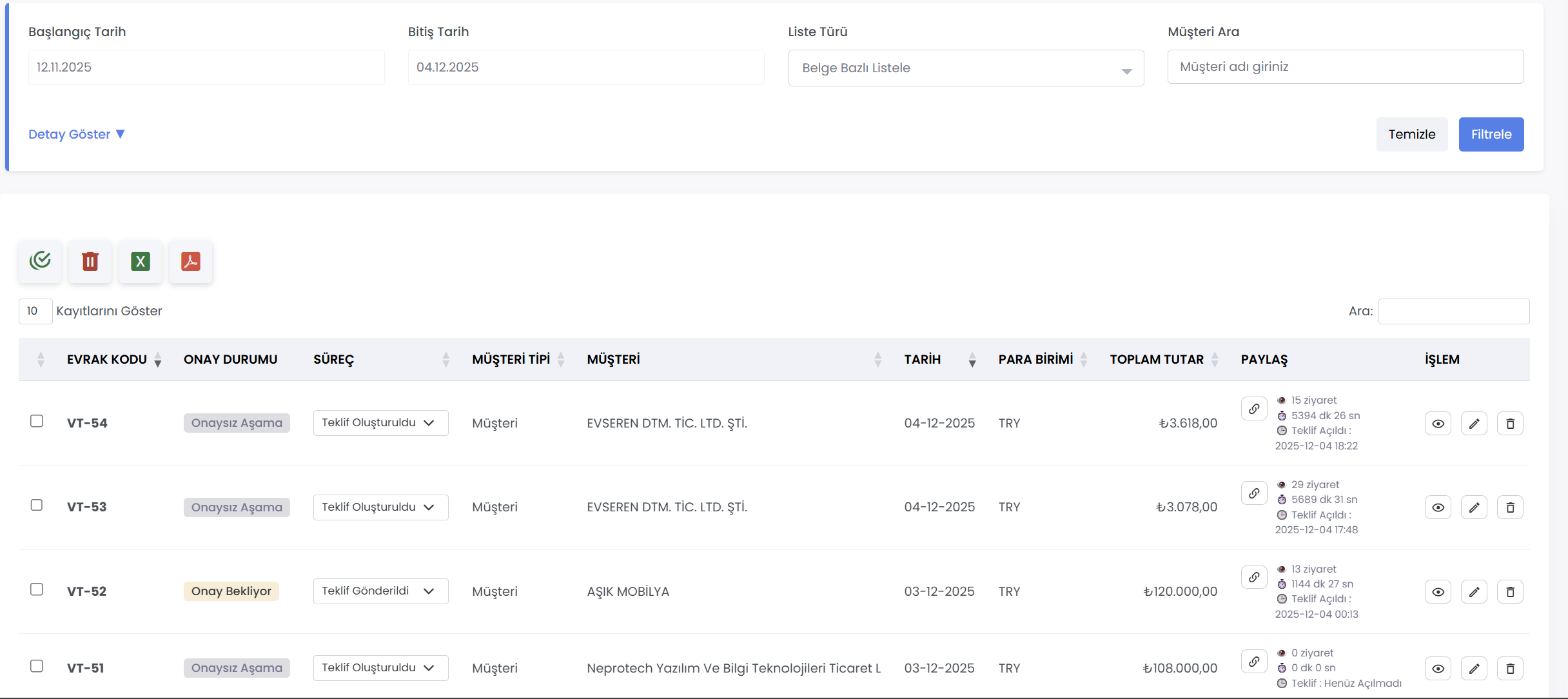Sort table by Para Birimi arrows
Image resolution: width=1568 pixels, height=699 pixels.
coord(1084,360)
